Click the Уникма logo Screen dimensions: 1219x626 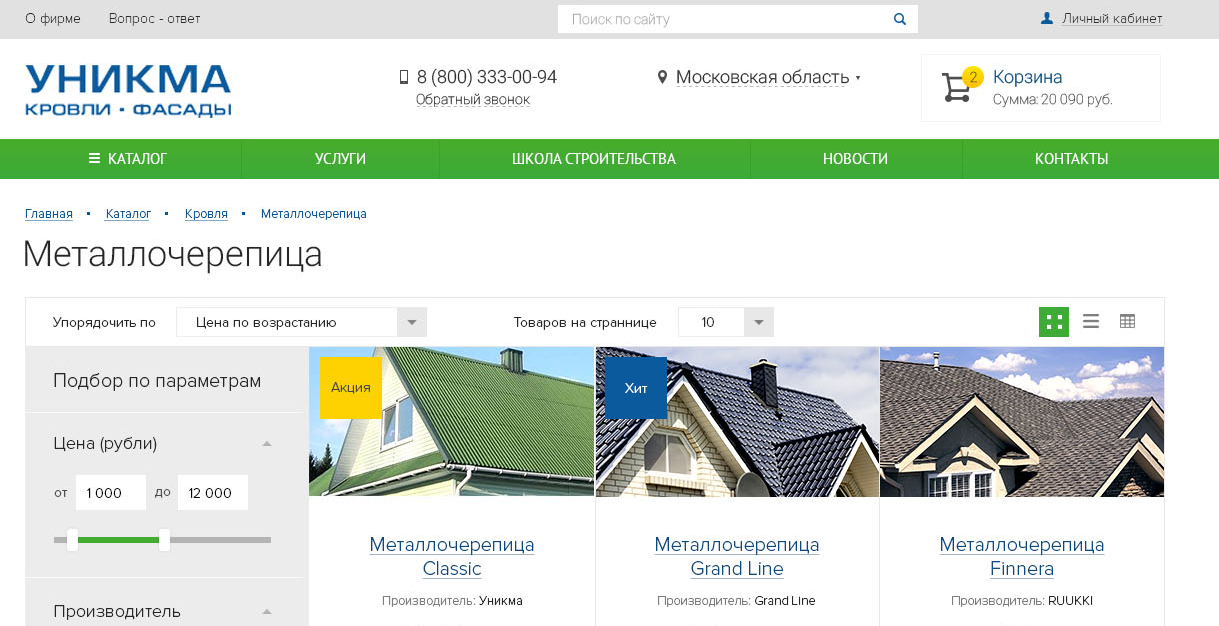128,90
